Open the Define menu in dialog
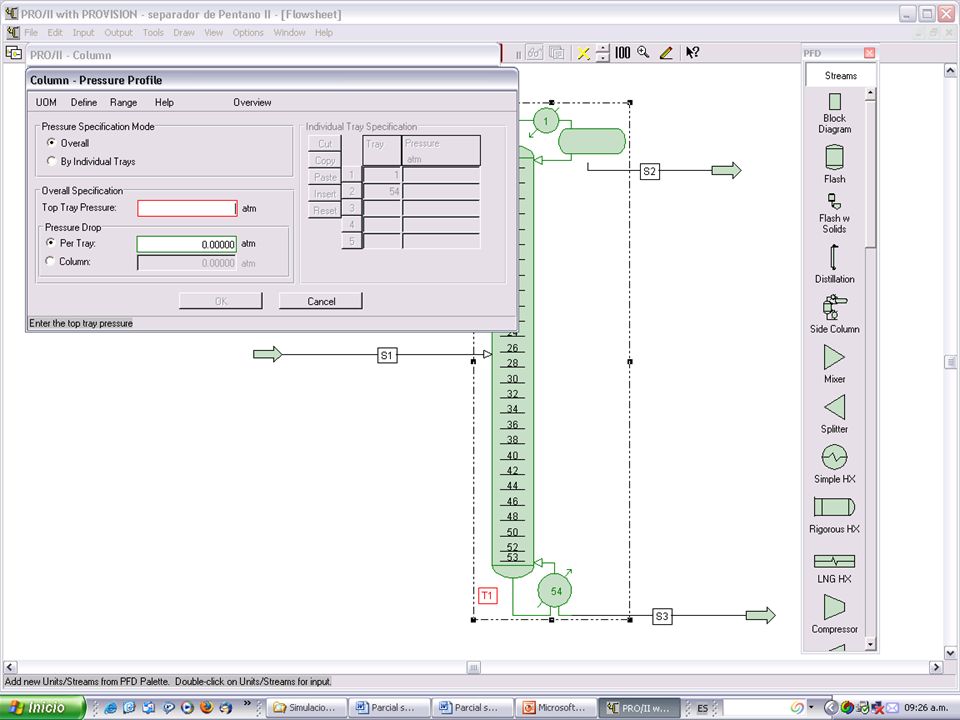The height and width of the screenshot is (720, 960). 84,102
